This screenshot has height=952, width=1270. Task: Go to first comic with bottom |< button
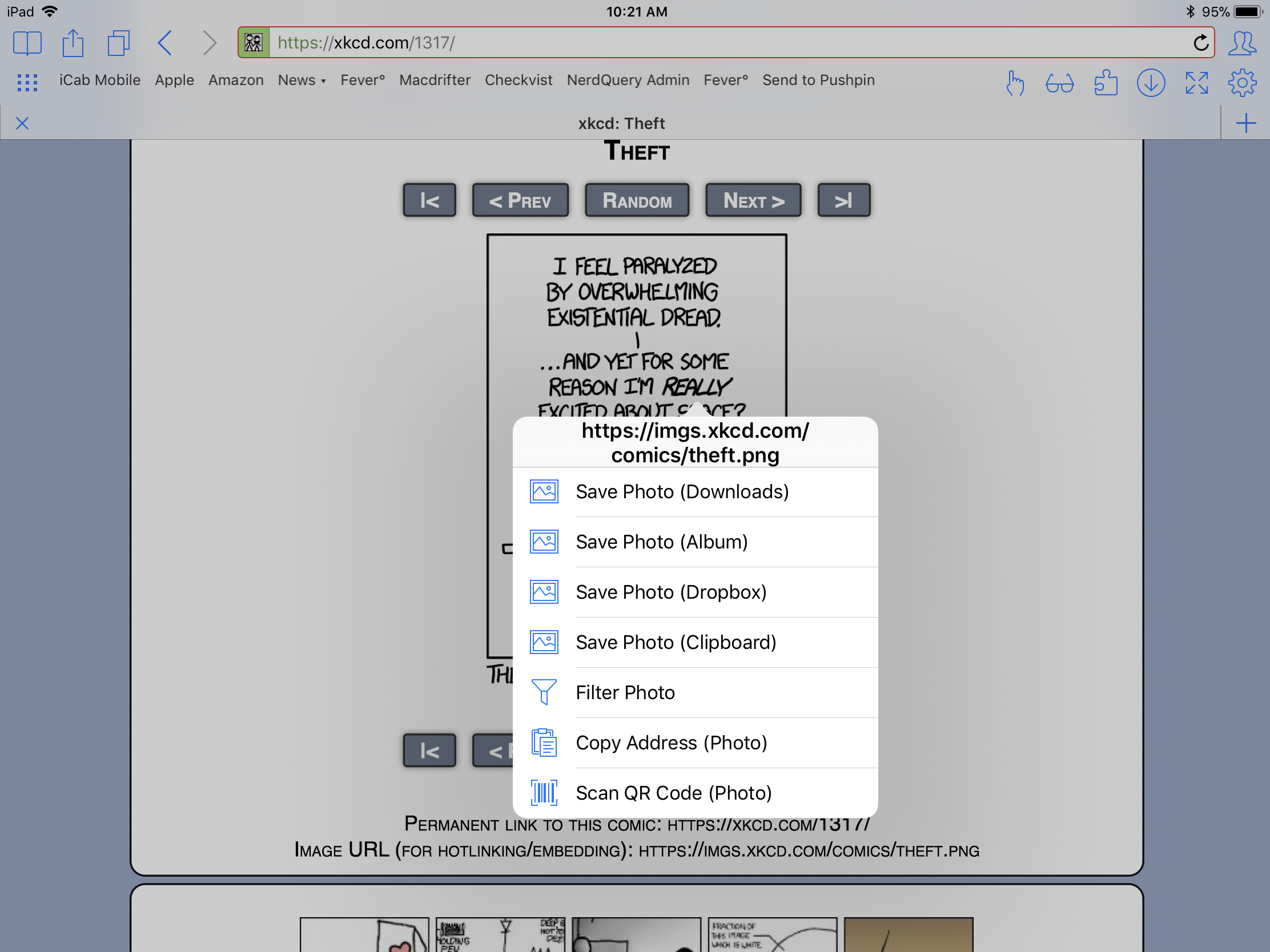click(429, 751)
